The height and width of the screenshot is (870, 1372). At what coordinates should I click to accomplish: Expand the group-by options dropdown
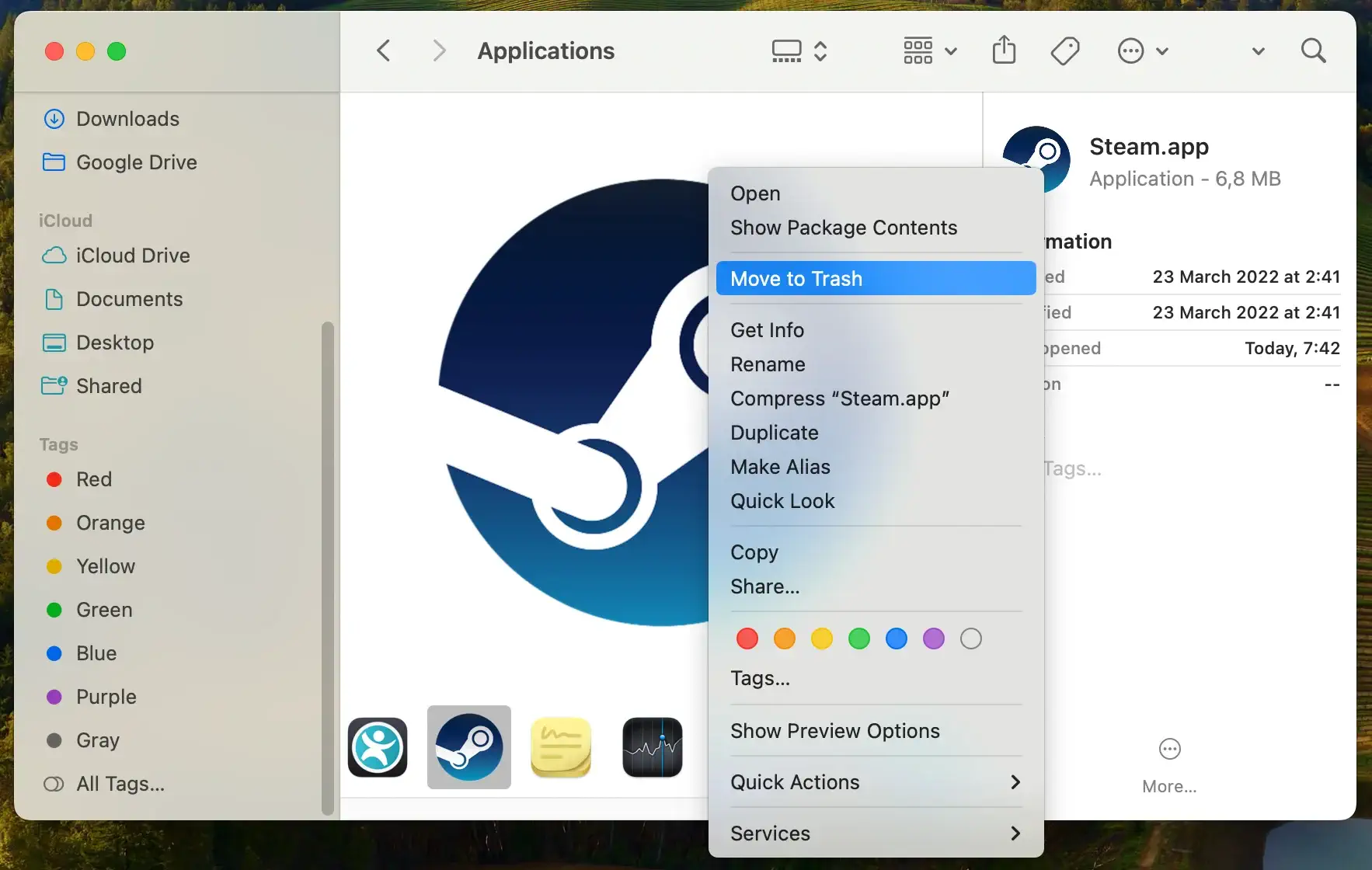pyautogui.click(x=929, y=51)
